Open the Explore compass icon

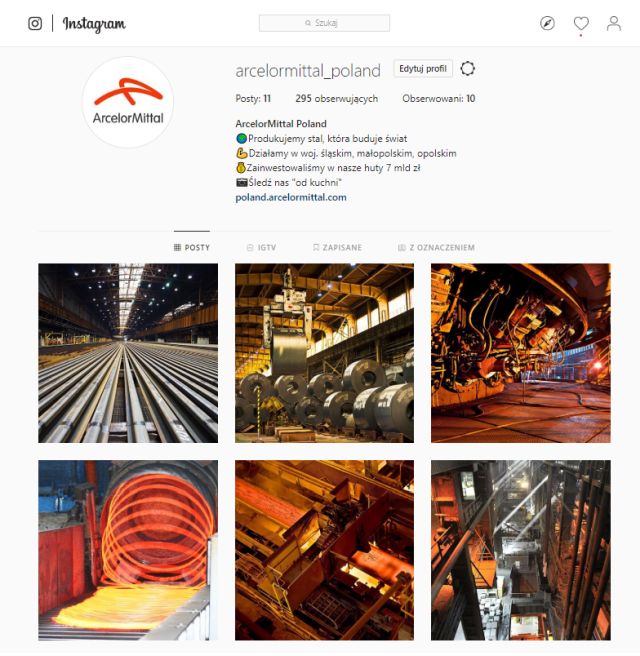547,23
